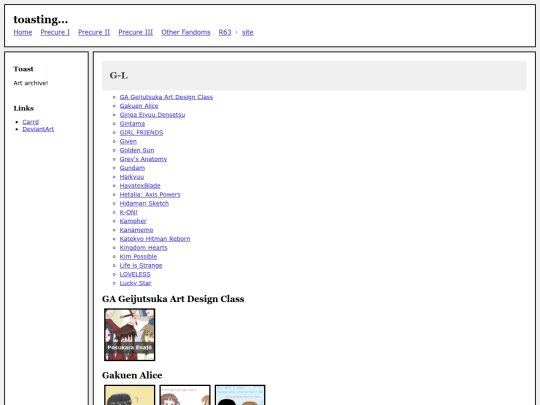Click the GA Geijutsuka Art Design Class heading
This screenshot has width=540, height=405.
(x=173, y=299)
